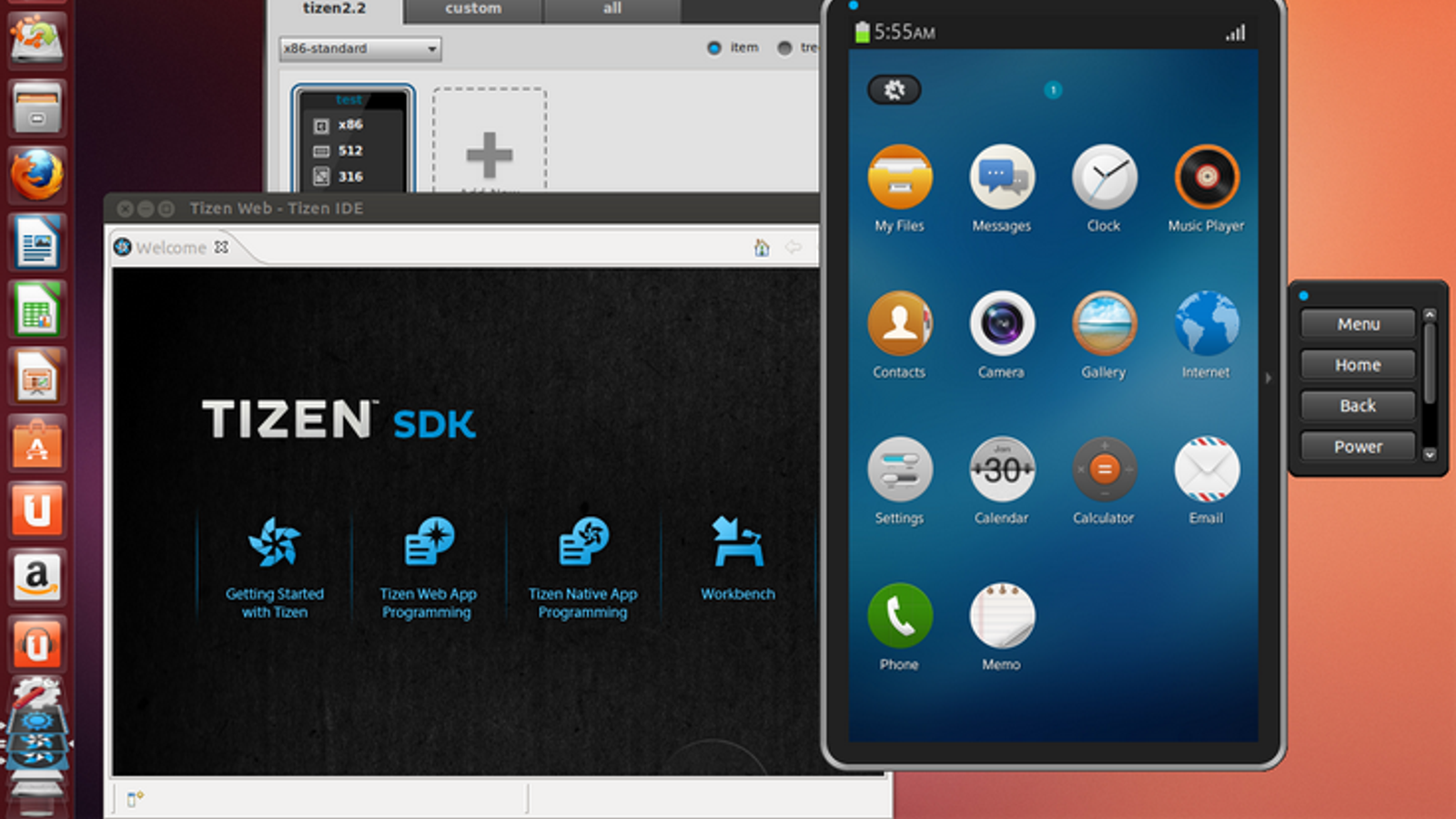Click the key panel scrollbar down arrow
1456x819 pixels.
point(1430,454)
